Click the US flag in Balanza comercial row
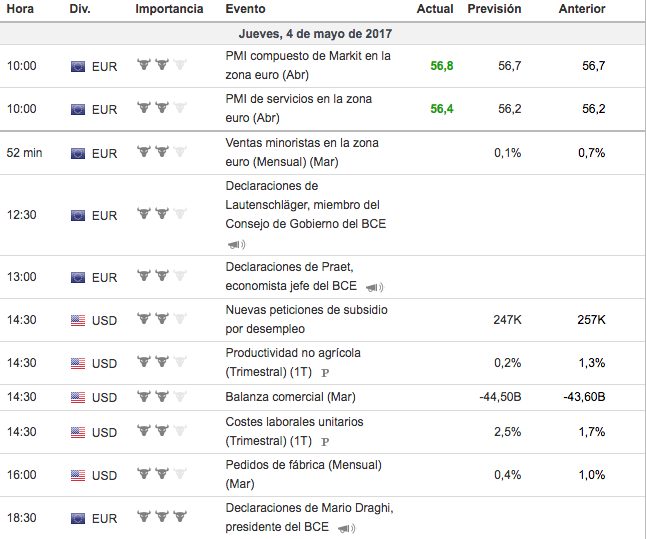Screen dimensions: 646x539 78,397
